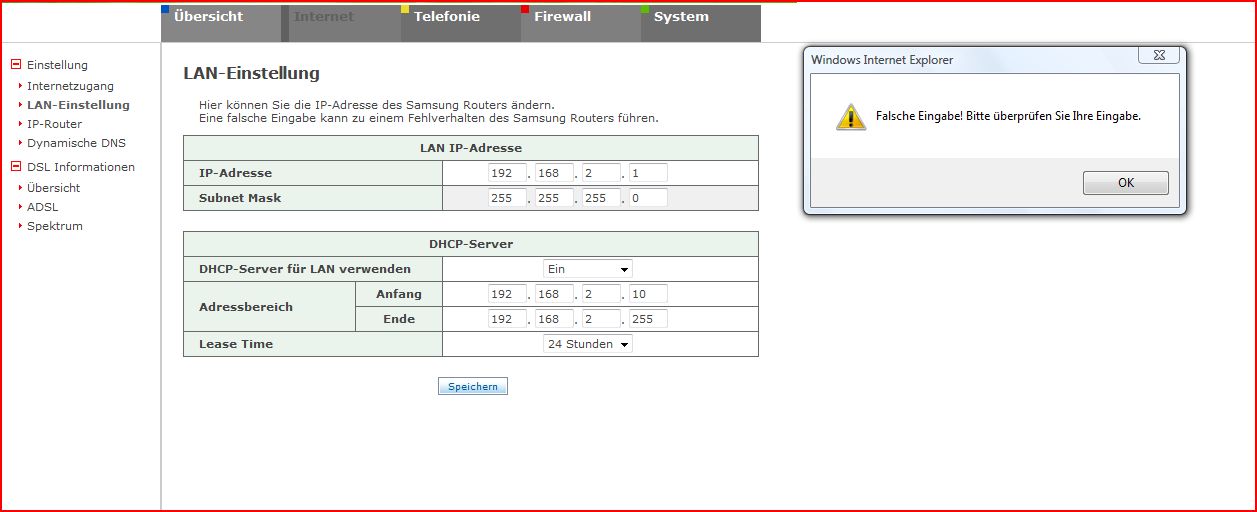Select LAN-Einstellung in the sidebar
Screen dimensions: 1257x512
click(x=78, y=105)
